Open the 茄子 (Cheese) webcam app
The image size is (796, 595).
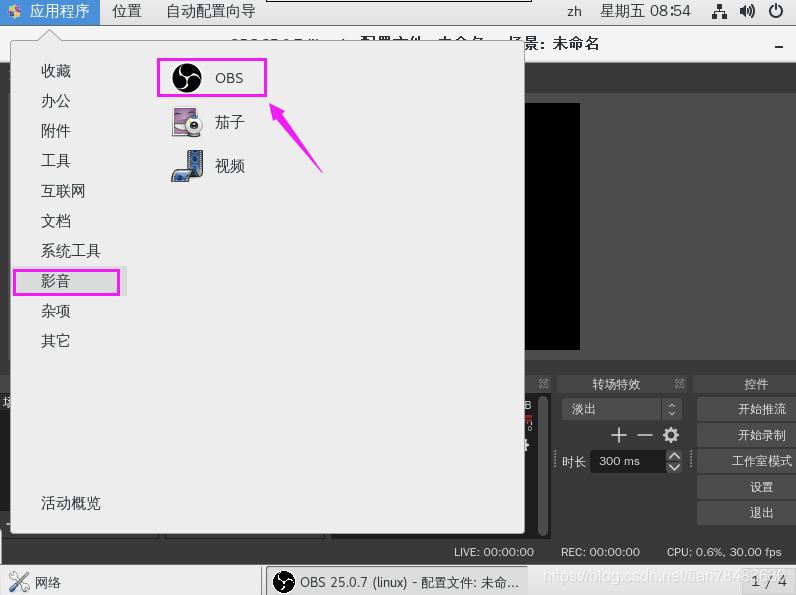click(x=209, y=122)
